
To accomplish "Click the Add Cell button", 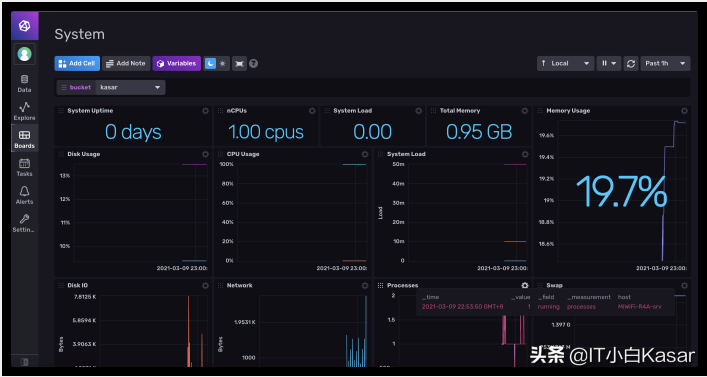I will click(77, 64).
